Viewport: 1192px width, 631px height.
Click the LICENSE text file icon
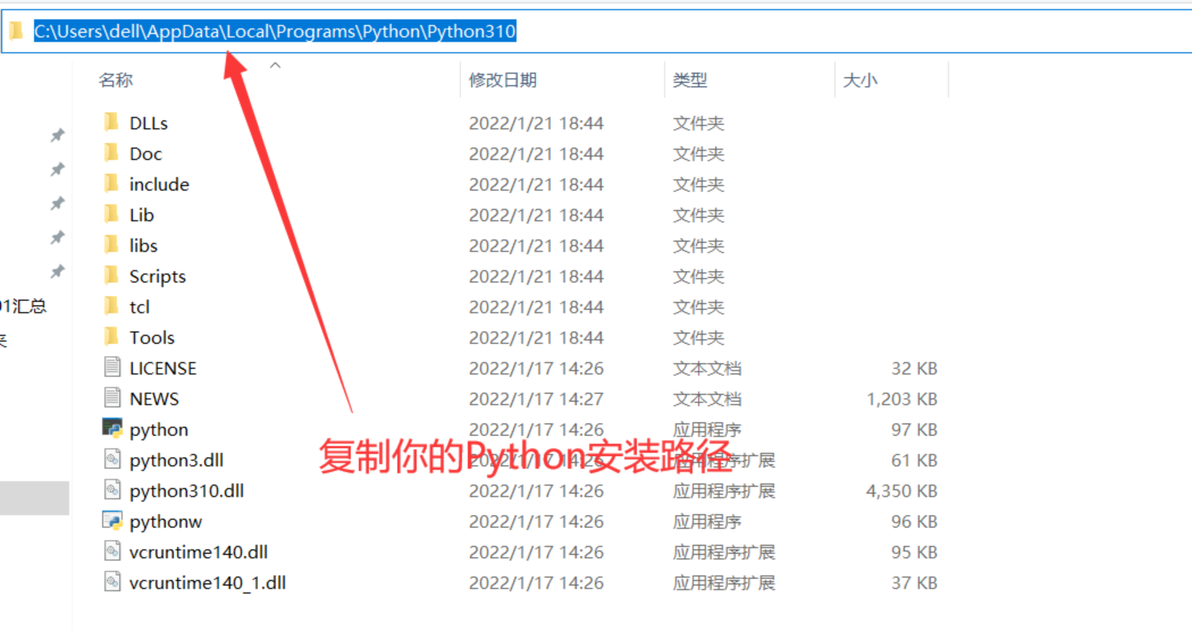point(113,367)
